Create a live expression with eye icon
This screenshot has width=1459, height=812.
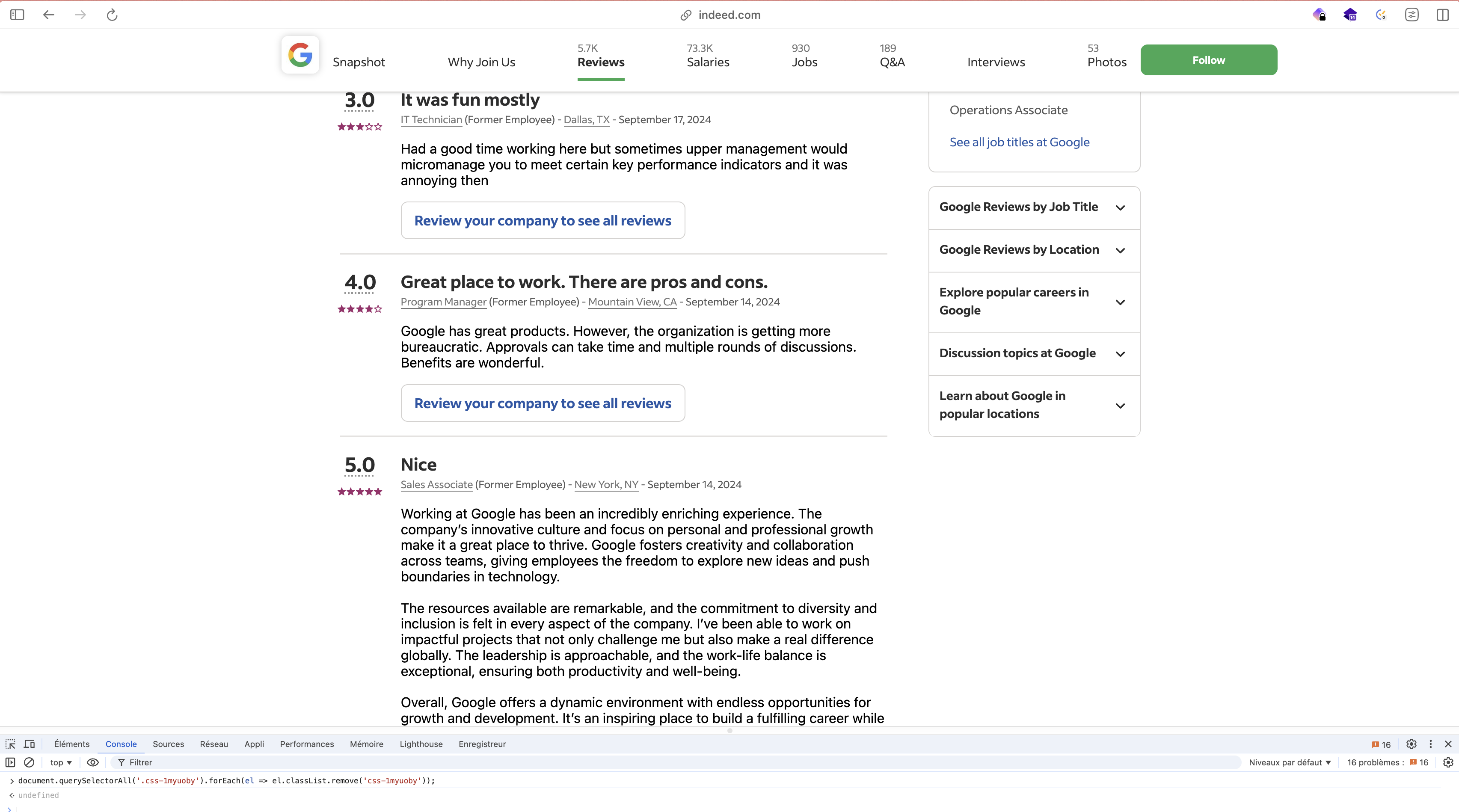click(93, 762)
